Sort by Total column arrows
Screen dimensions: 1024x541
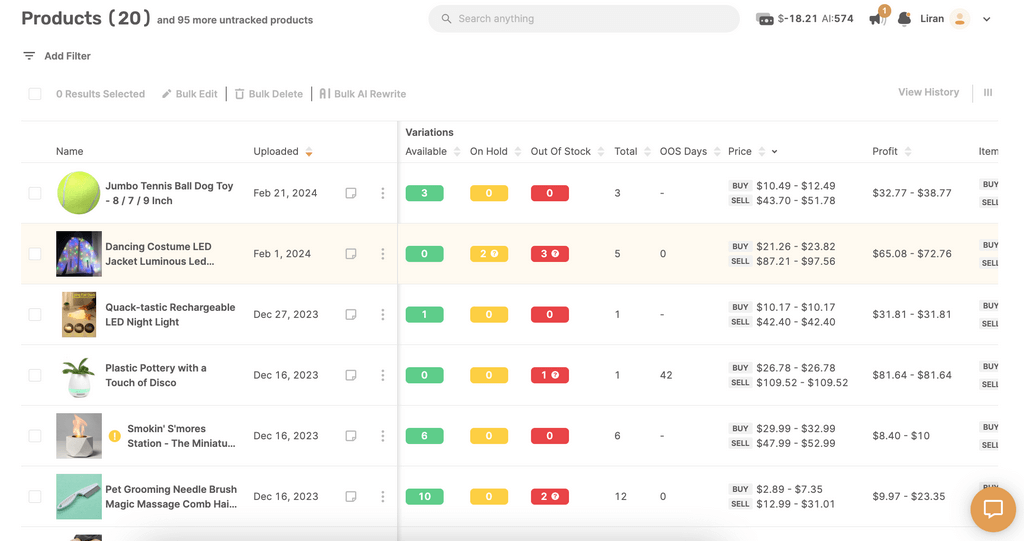[647, 152]
